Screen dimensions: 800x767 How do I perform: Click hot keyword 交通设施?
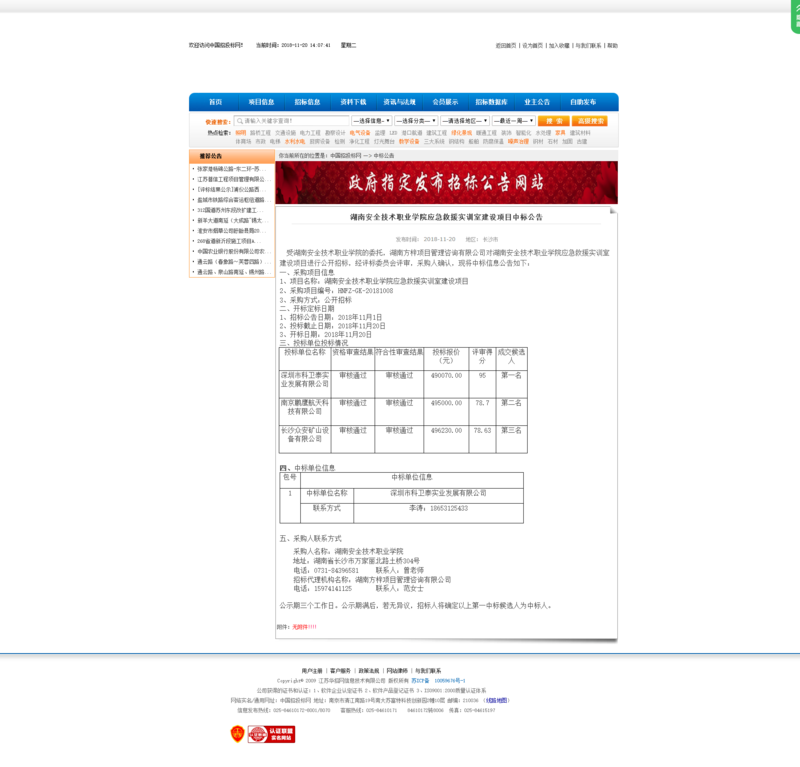[x=285, y=133]
